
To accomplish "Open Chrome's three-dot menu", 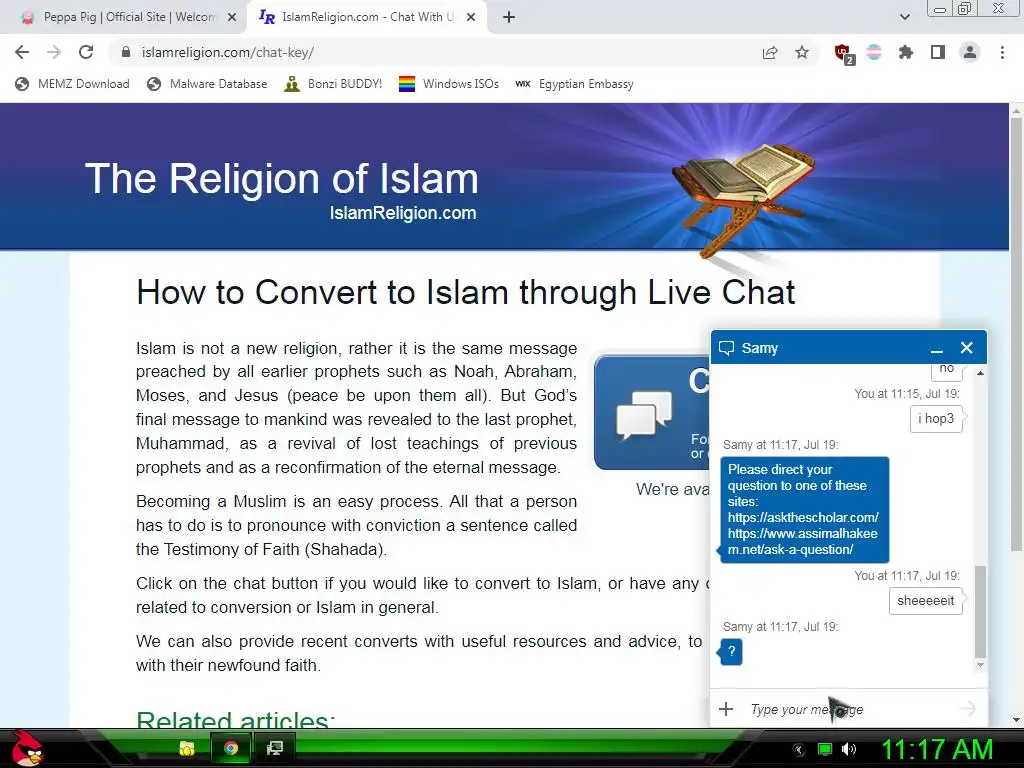I will 1002,52.
